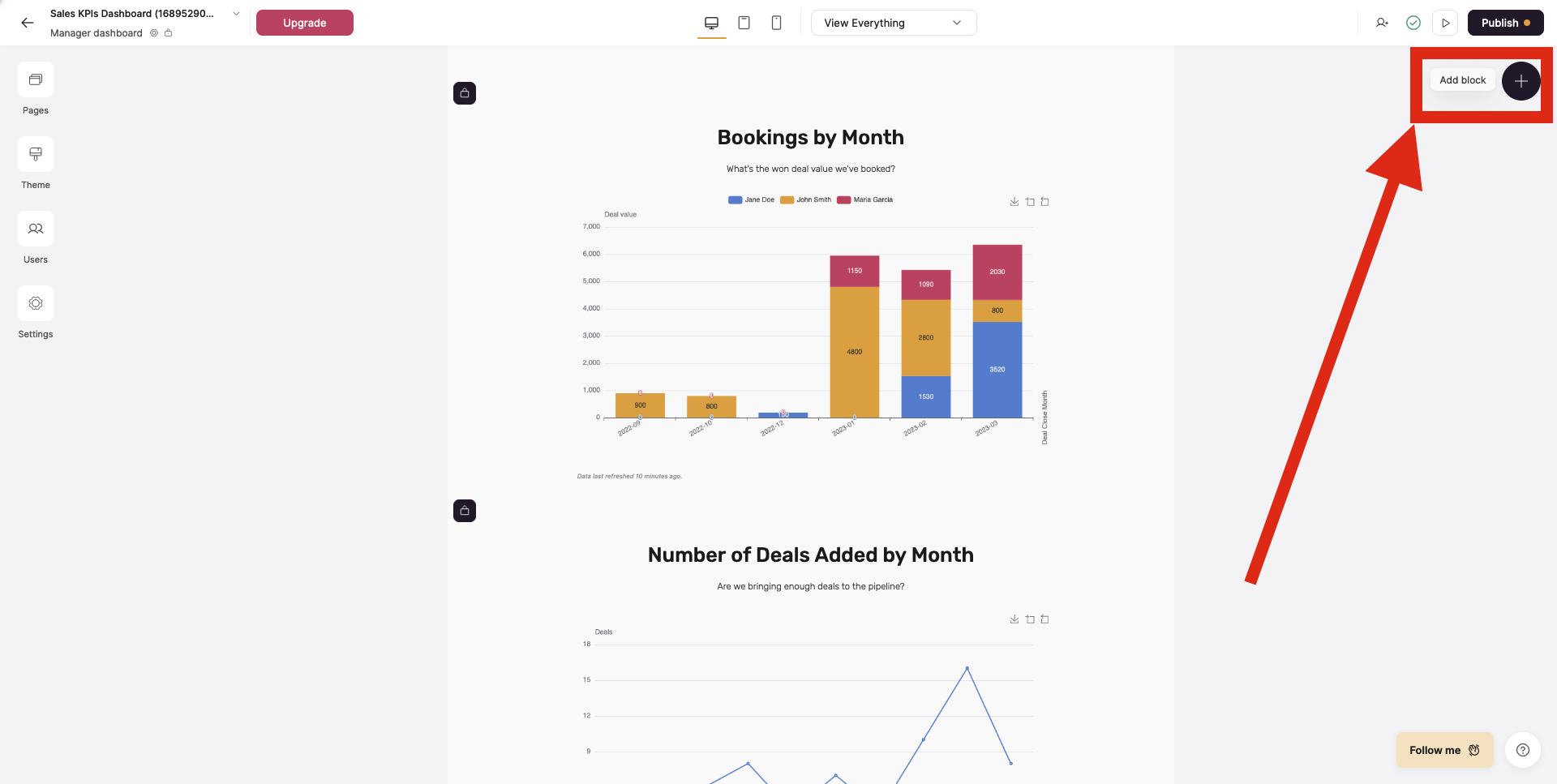Switch to mobile preview mode

click(x=776, y=23)
